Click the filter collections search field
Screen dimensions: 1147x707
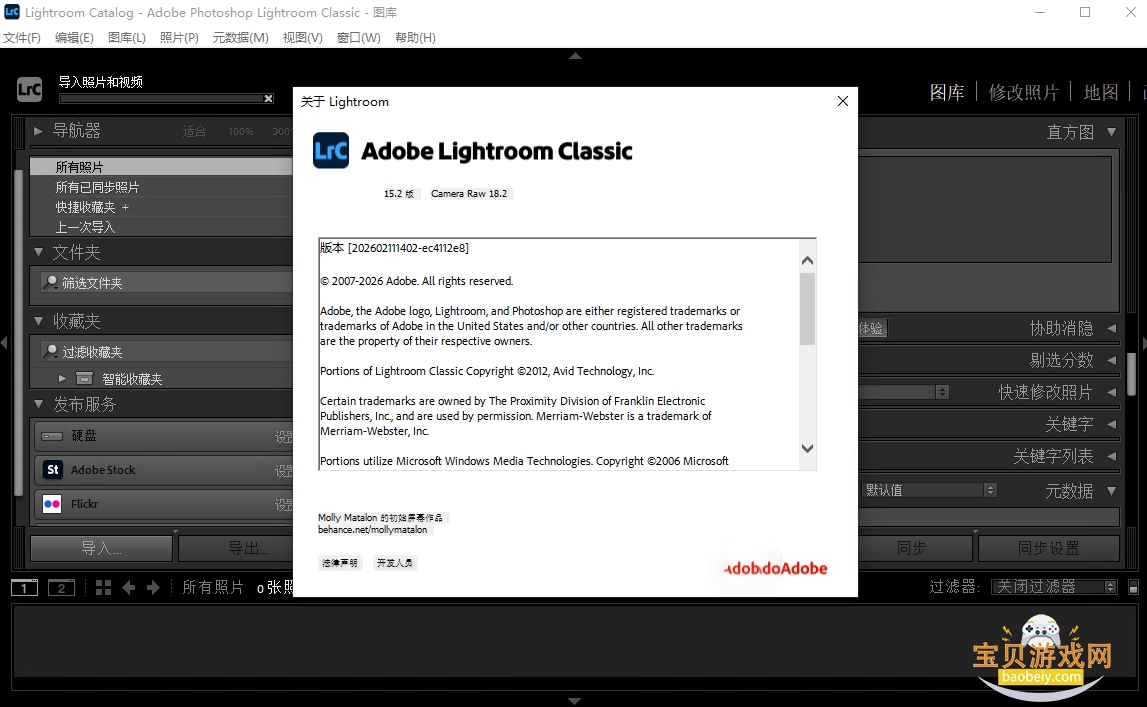tap(166, 352)
